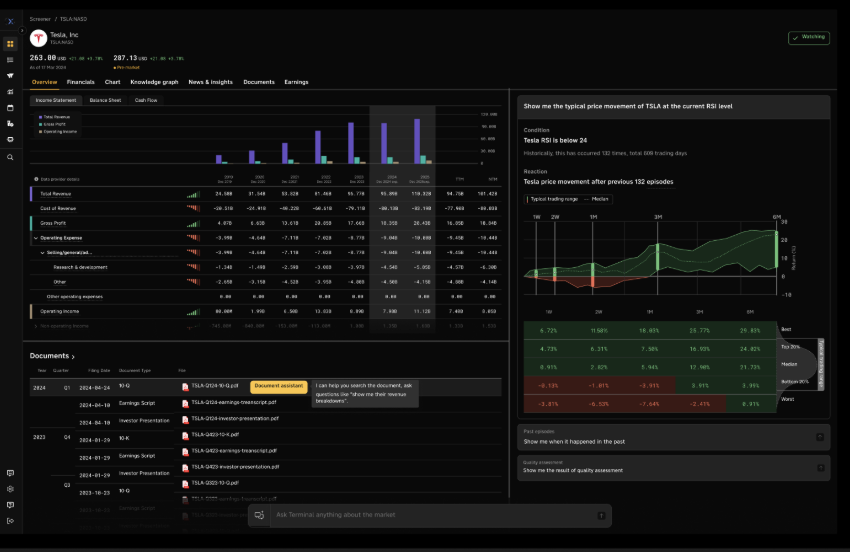This screenshot has width=850, height=552.
Task: Click Data provider details info icon
Action: coord(36,179)
